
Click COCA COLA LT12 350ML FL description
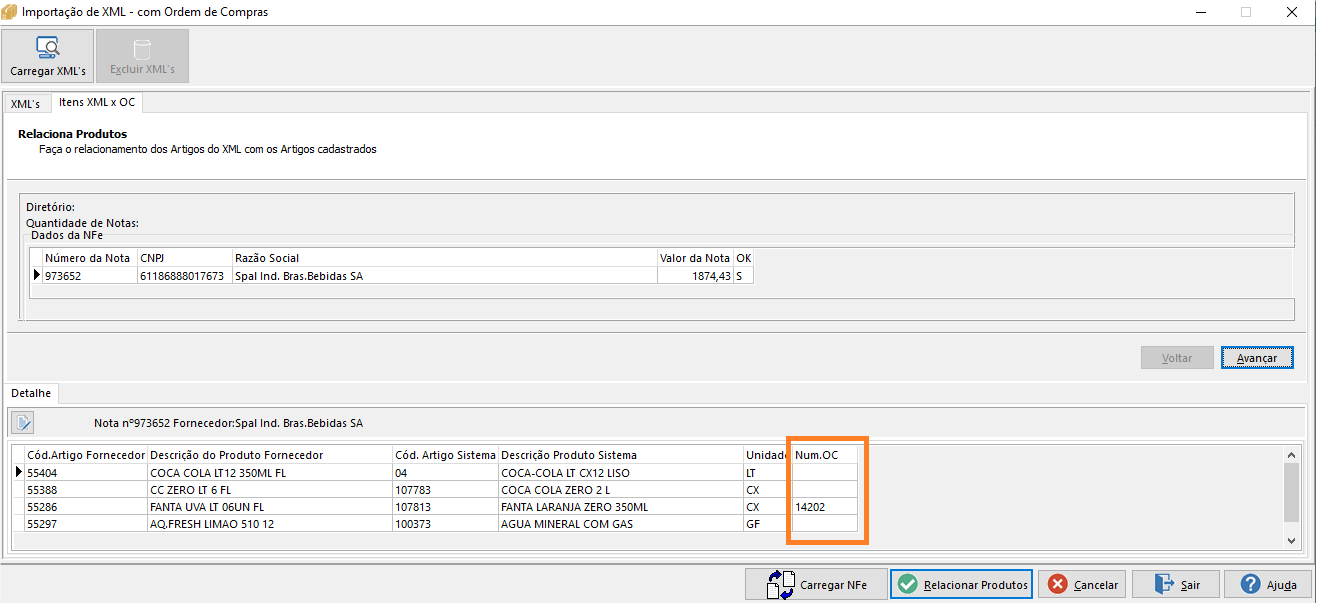pyautogui.click(x=269, y=473)
